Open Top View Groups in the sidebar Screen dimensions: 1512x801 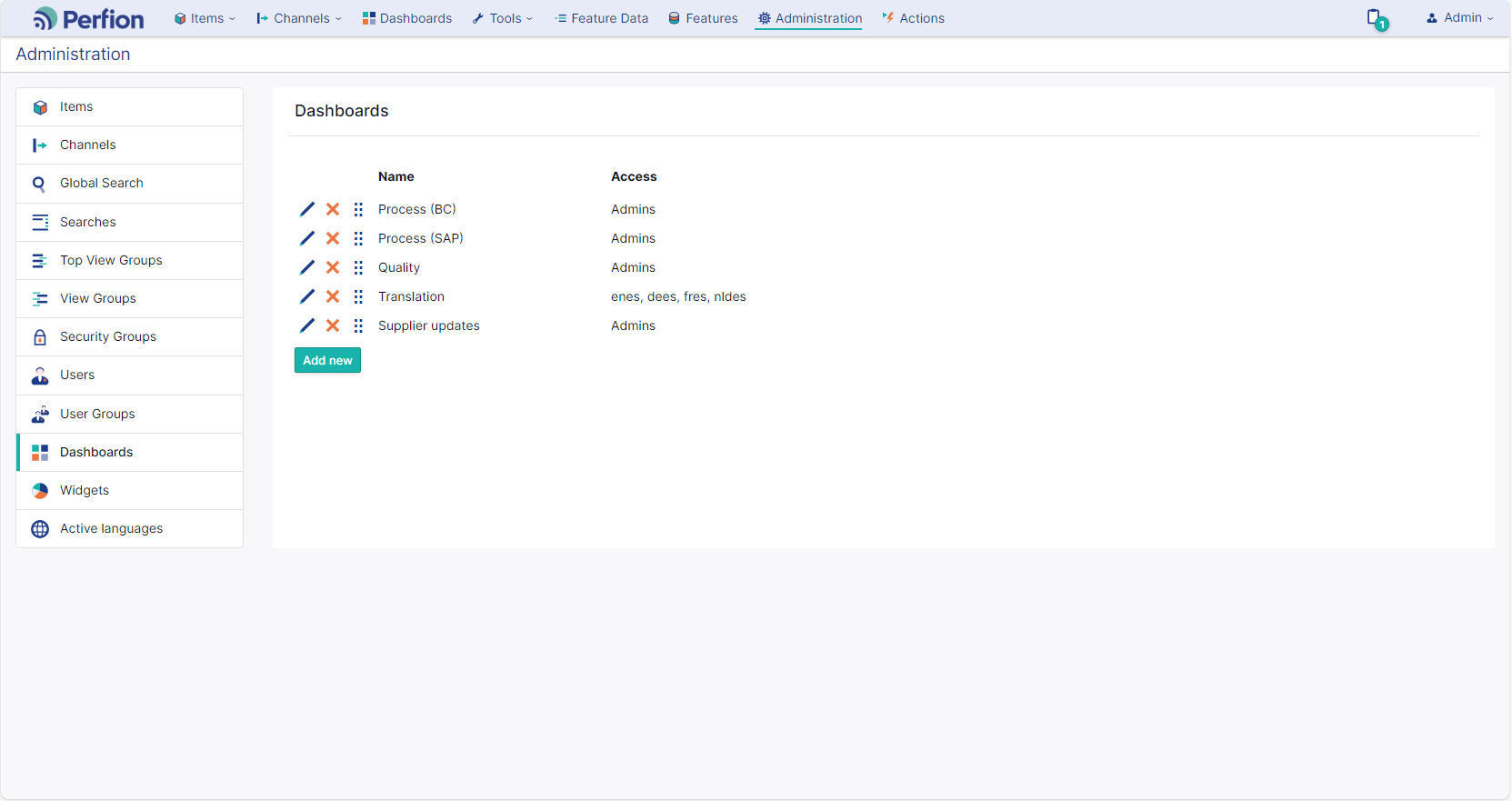pyautogui.click(x=130, y=261)
